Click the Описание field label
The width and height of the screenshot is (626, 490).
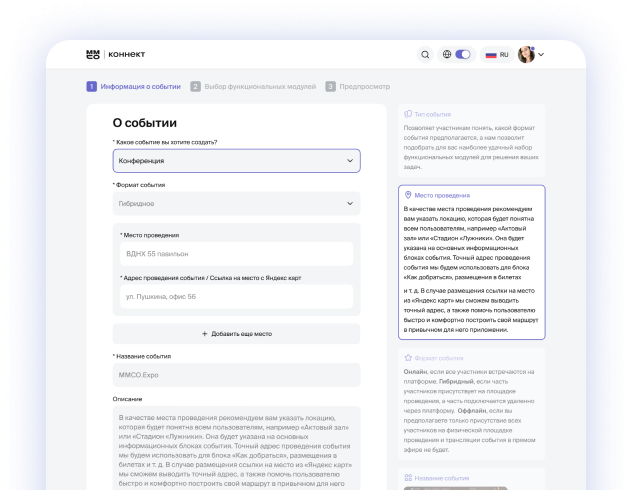[x=127, y=399]
